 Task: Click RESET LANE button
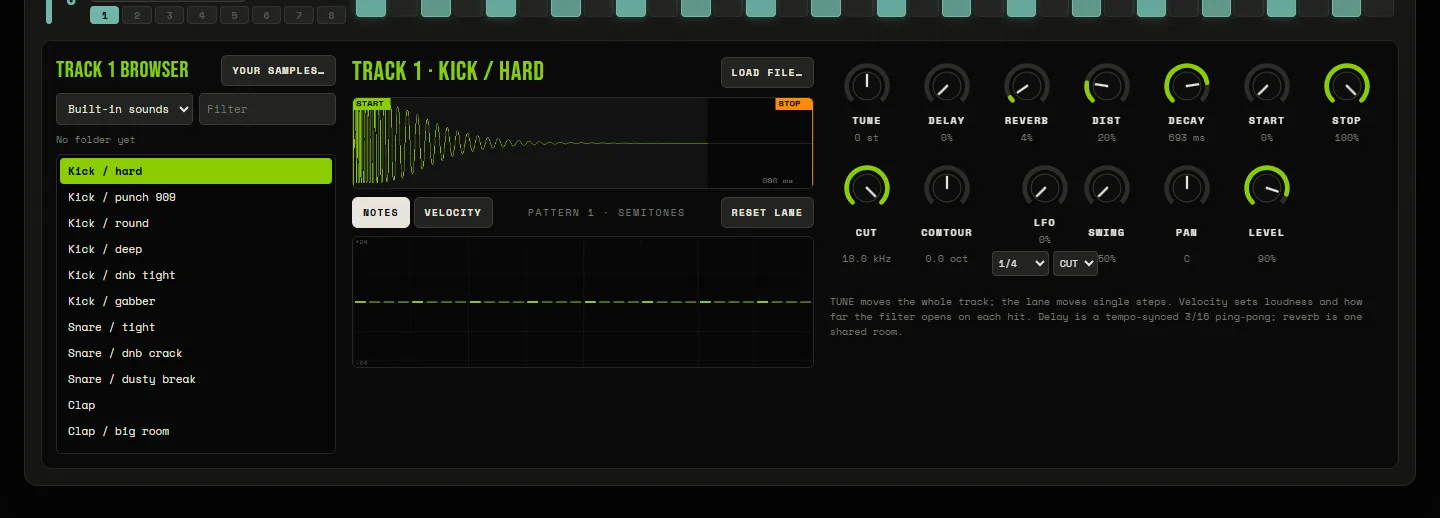click(767, 213)
